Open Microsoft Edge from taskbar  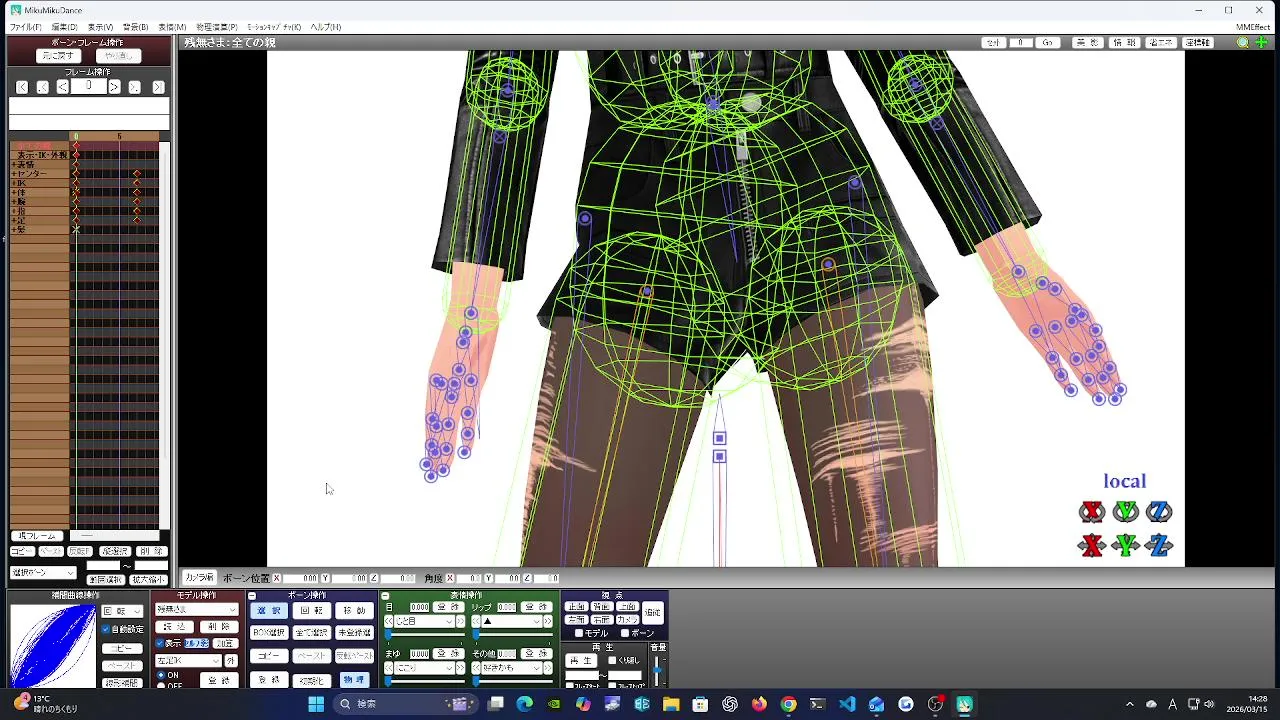(525, 704)
